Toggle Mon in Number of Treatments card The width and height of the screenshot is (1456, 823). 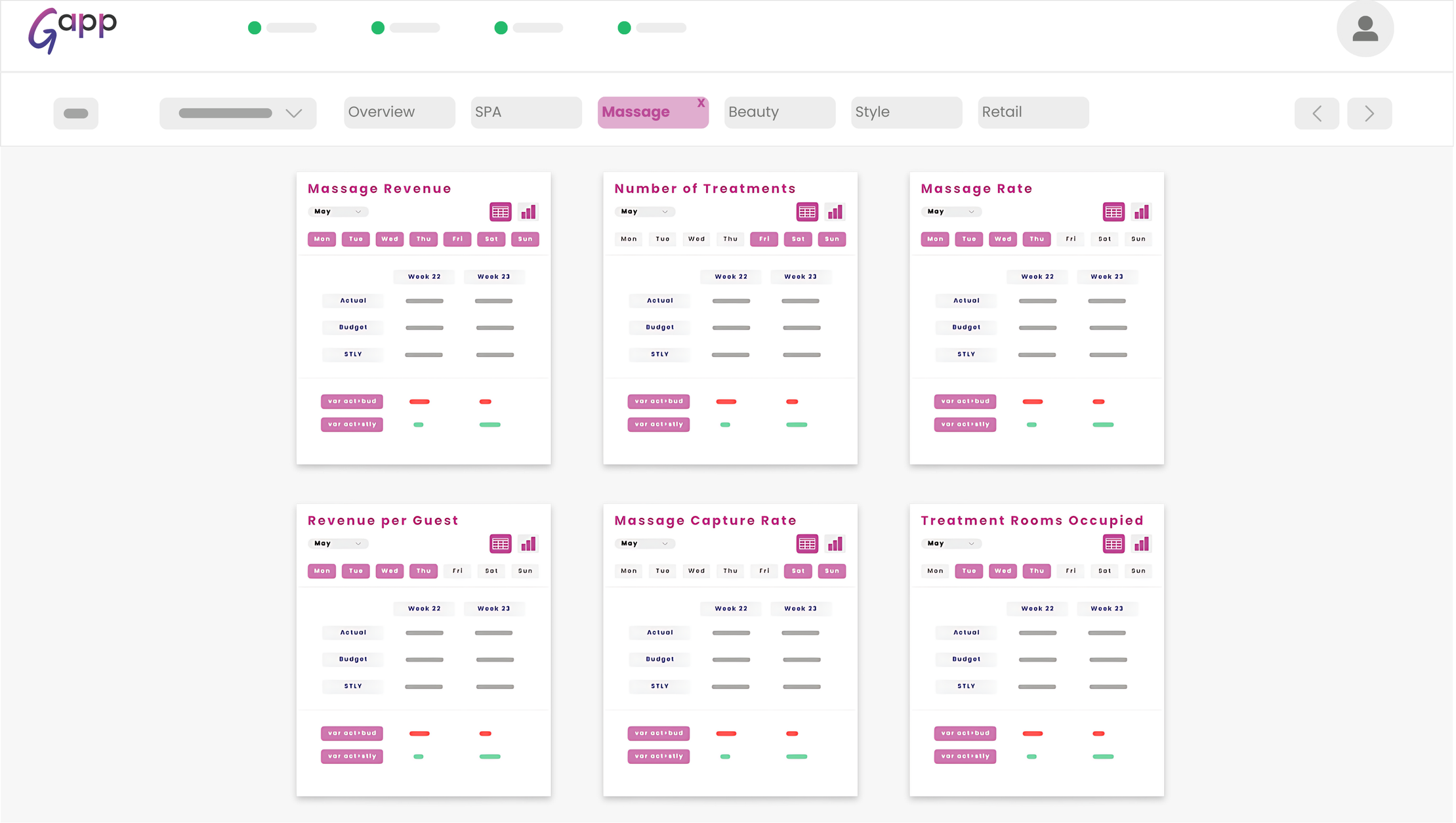pyautogui.click(x=629, y=240)
